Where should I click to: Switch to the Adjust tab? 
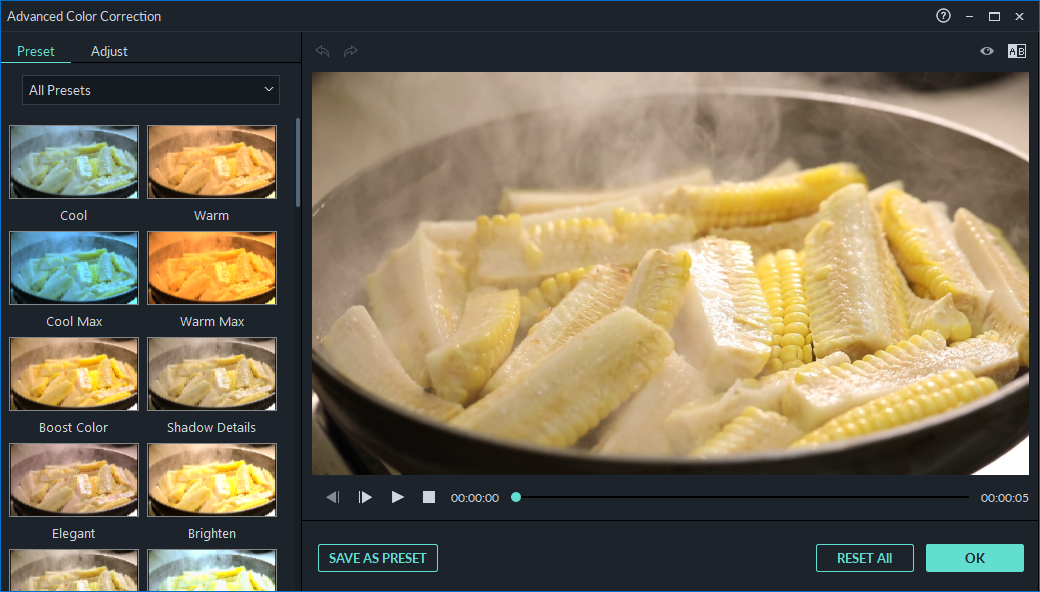pos(109,51)
